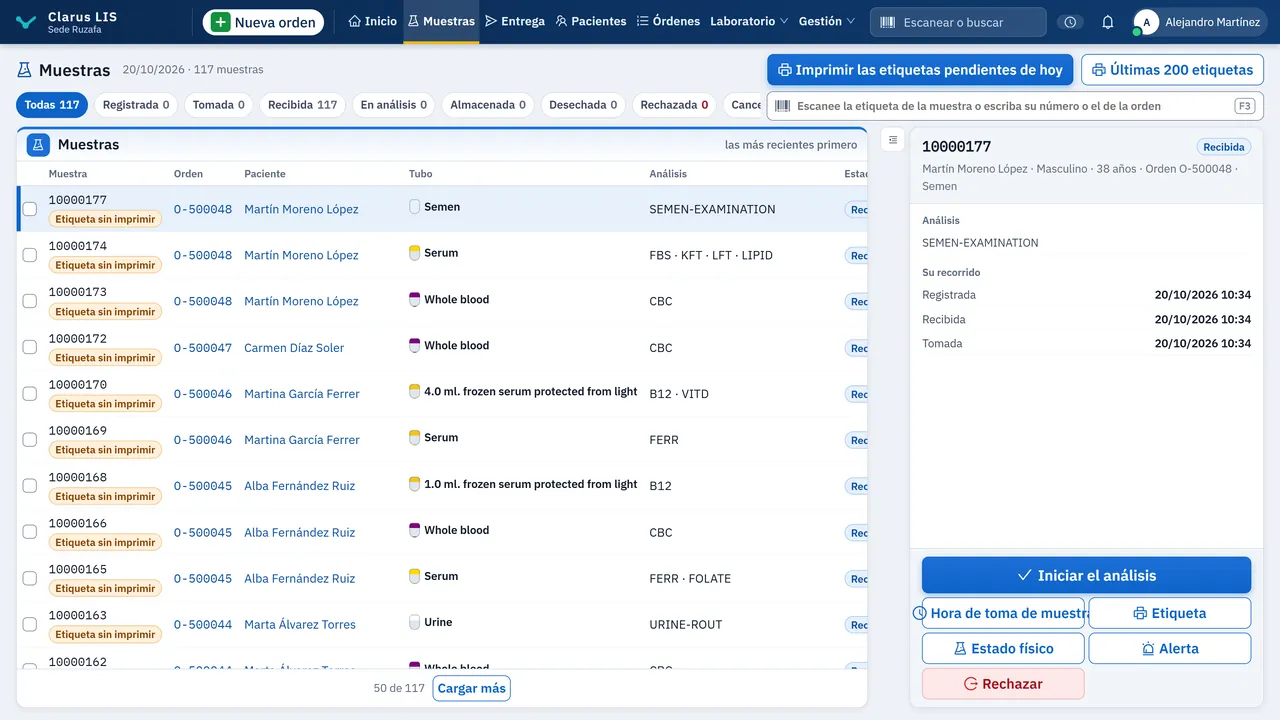1280x720 pixels.
Task: Open the notifications bell icon
Action: (1107, 22)
